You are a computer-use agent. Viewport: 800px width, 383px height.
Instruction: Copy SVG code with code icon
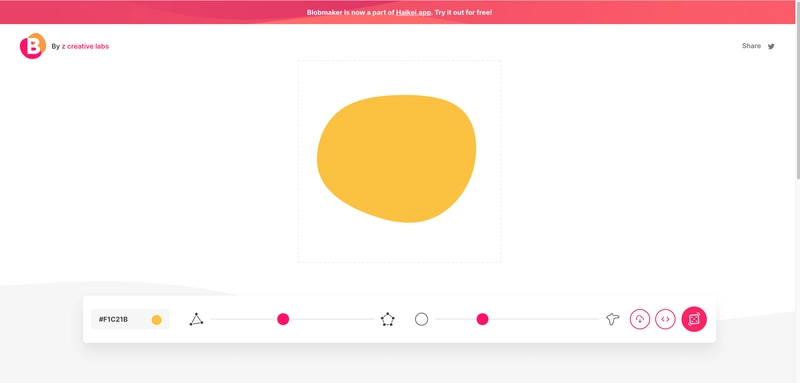(665, 319)
